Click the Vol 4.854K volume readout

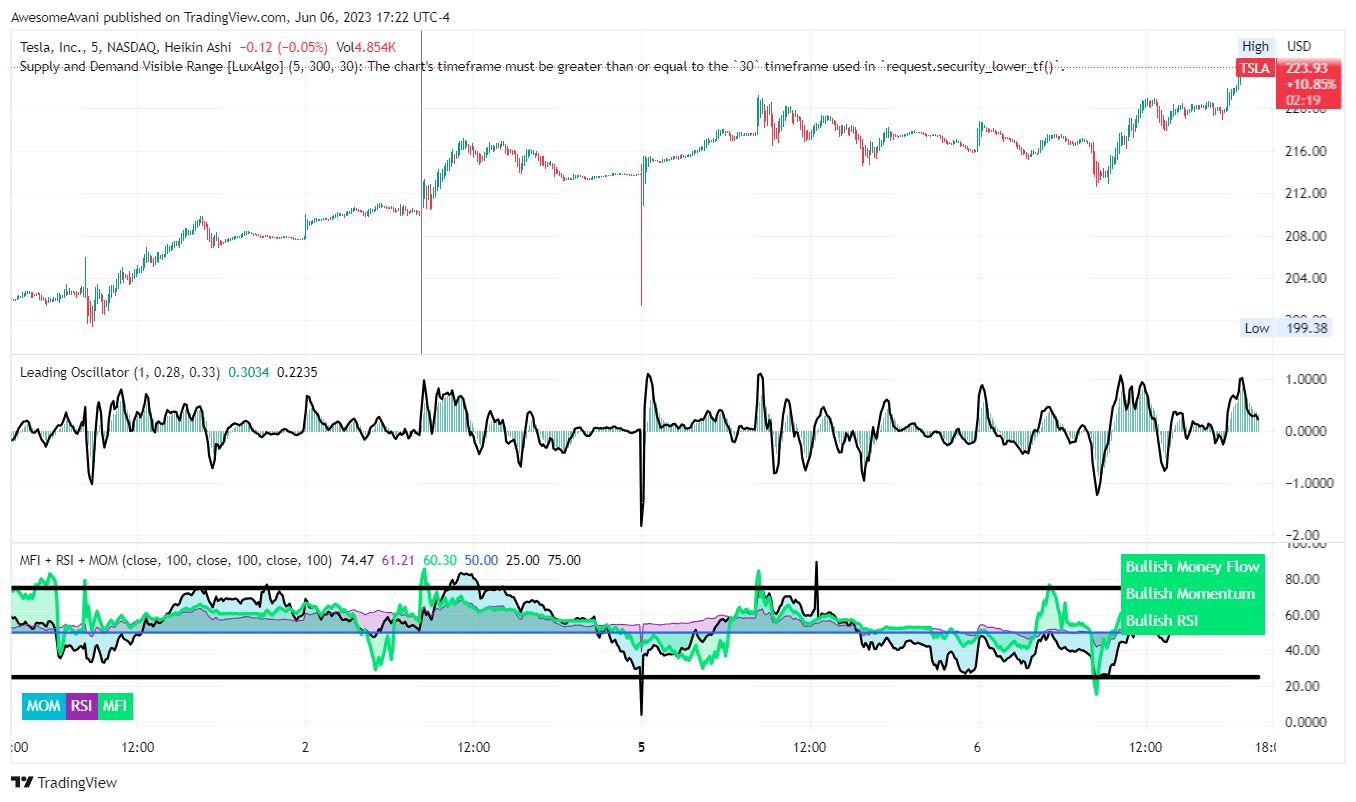pos(366,47)
